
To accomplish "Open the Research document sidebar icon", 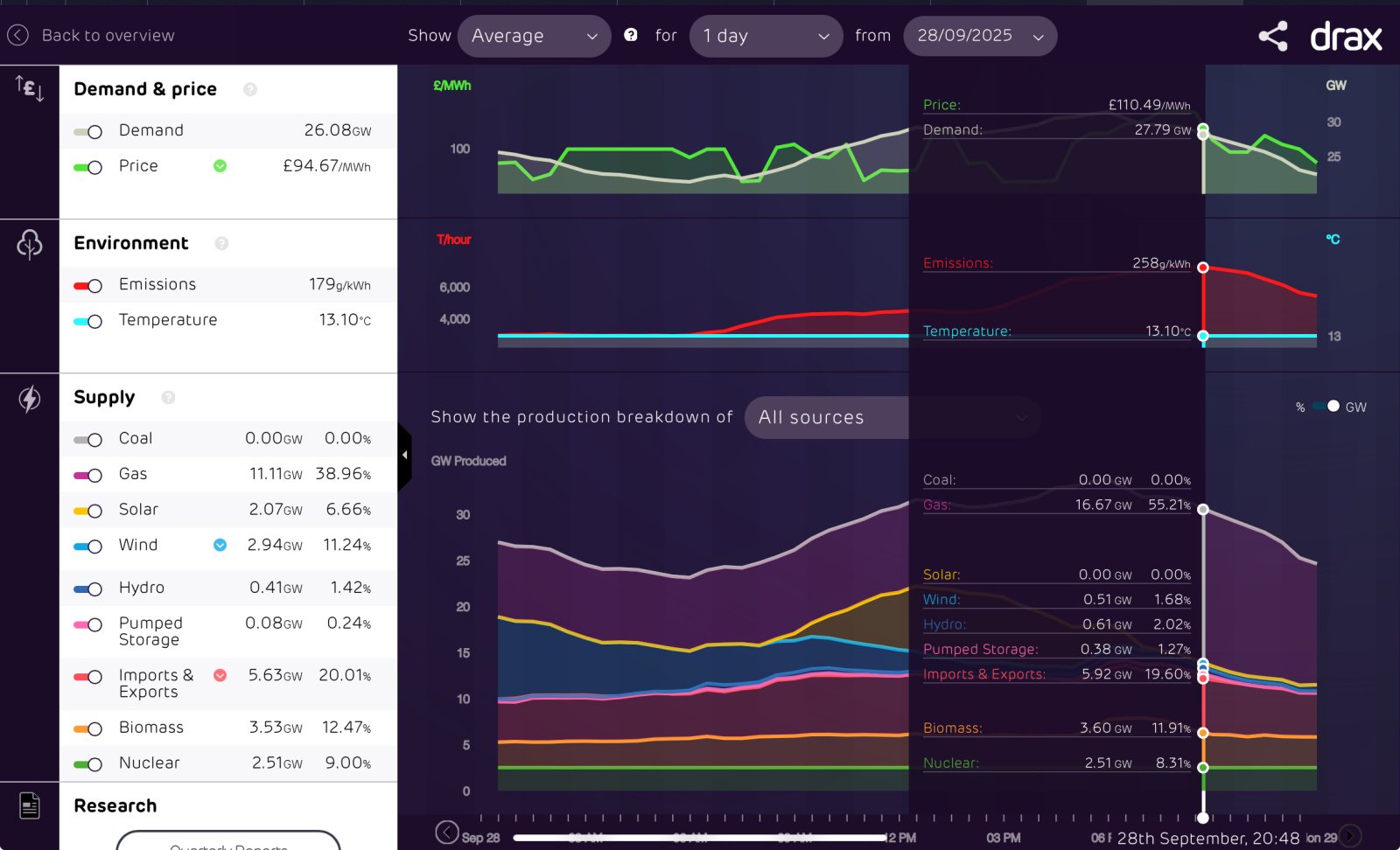I will (x=30, y=805).
